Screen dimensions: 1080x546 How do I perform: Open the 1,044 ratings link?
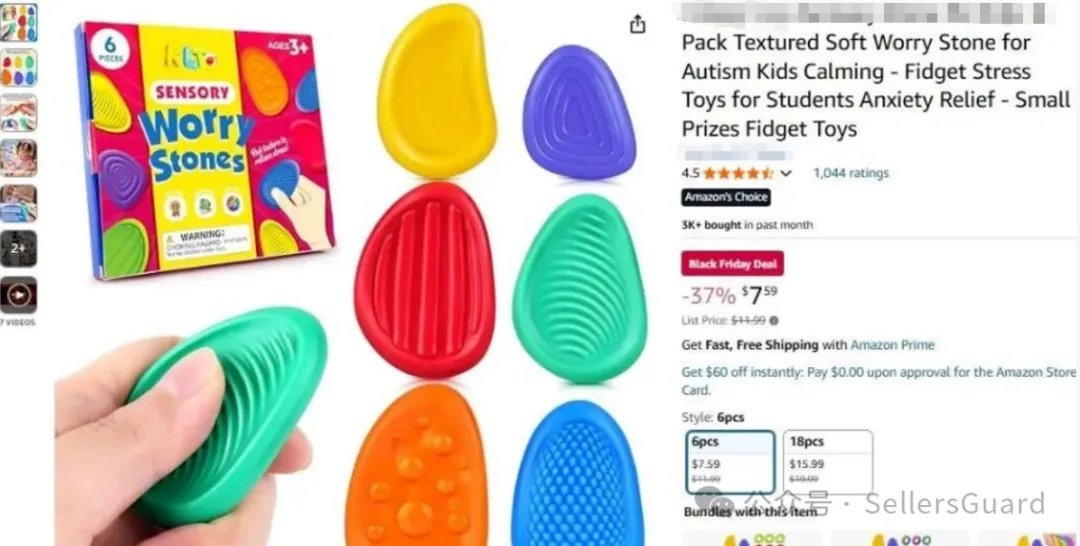(851, 174)
